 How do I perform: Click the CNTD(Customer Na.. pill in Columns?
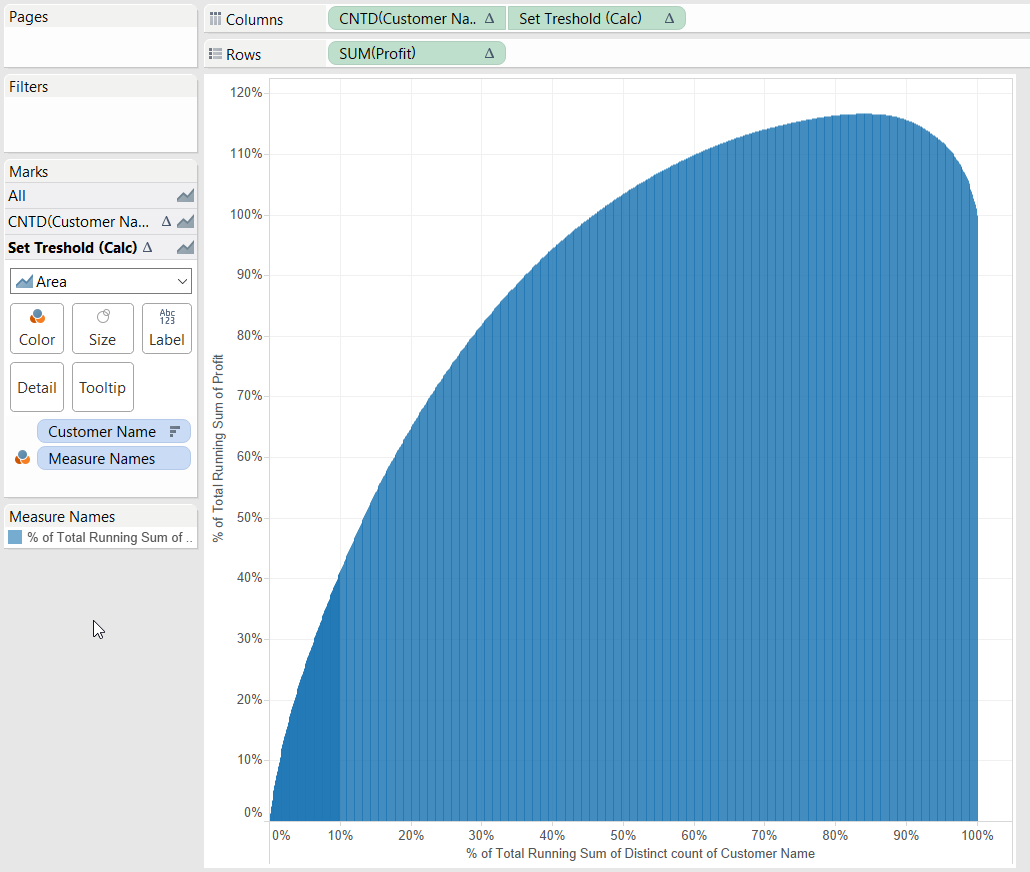(x=416, y=18)
